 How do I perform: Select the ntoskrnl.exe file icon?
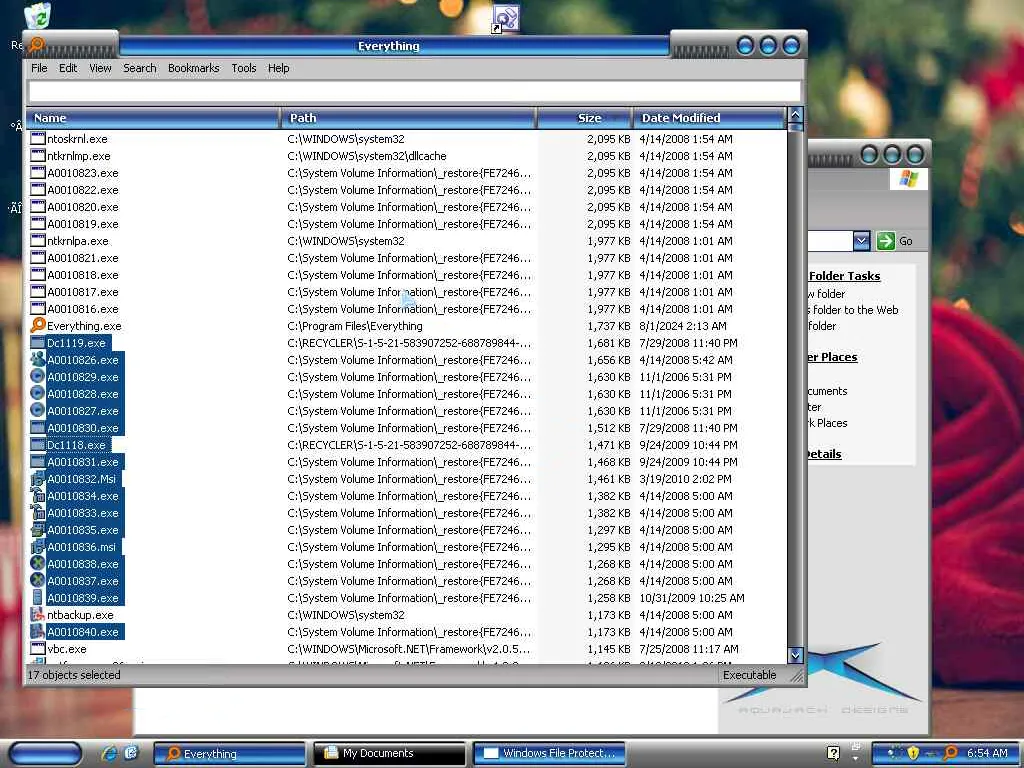[x=38, y=138]
